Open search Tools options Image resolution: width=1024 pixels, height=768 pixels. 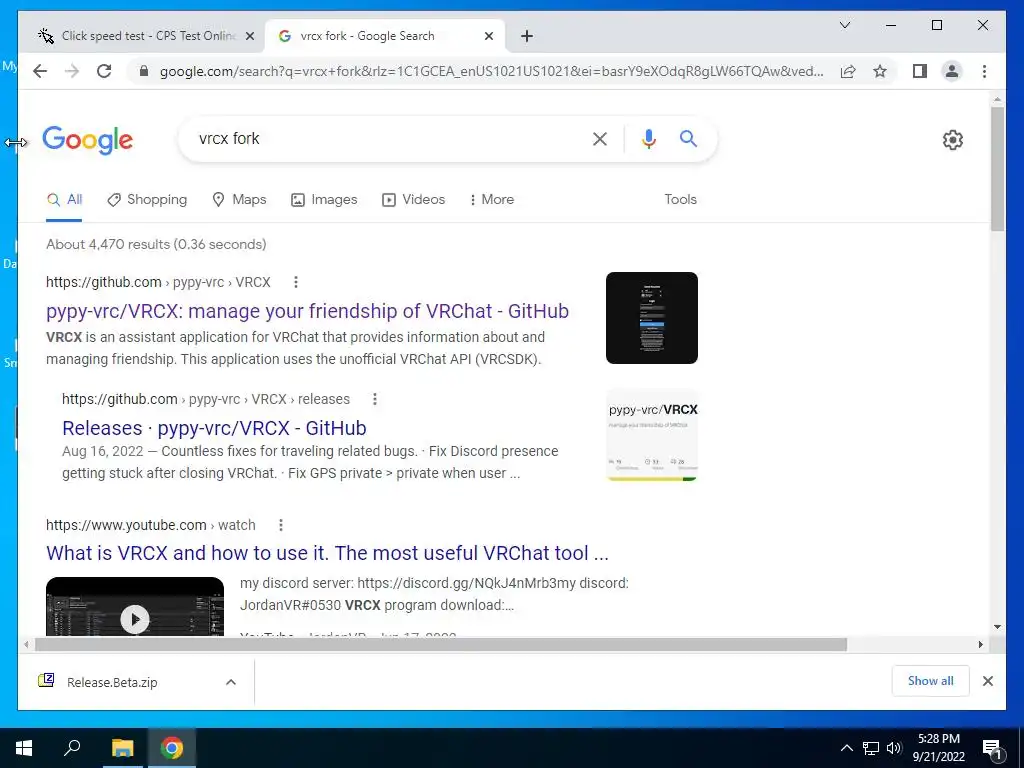[680, 200]
